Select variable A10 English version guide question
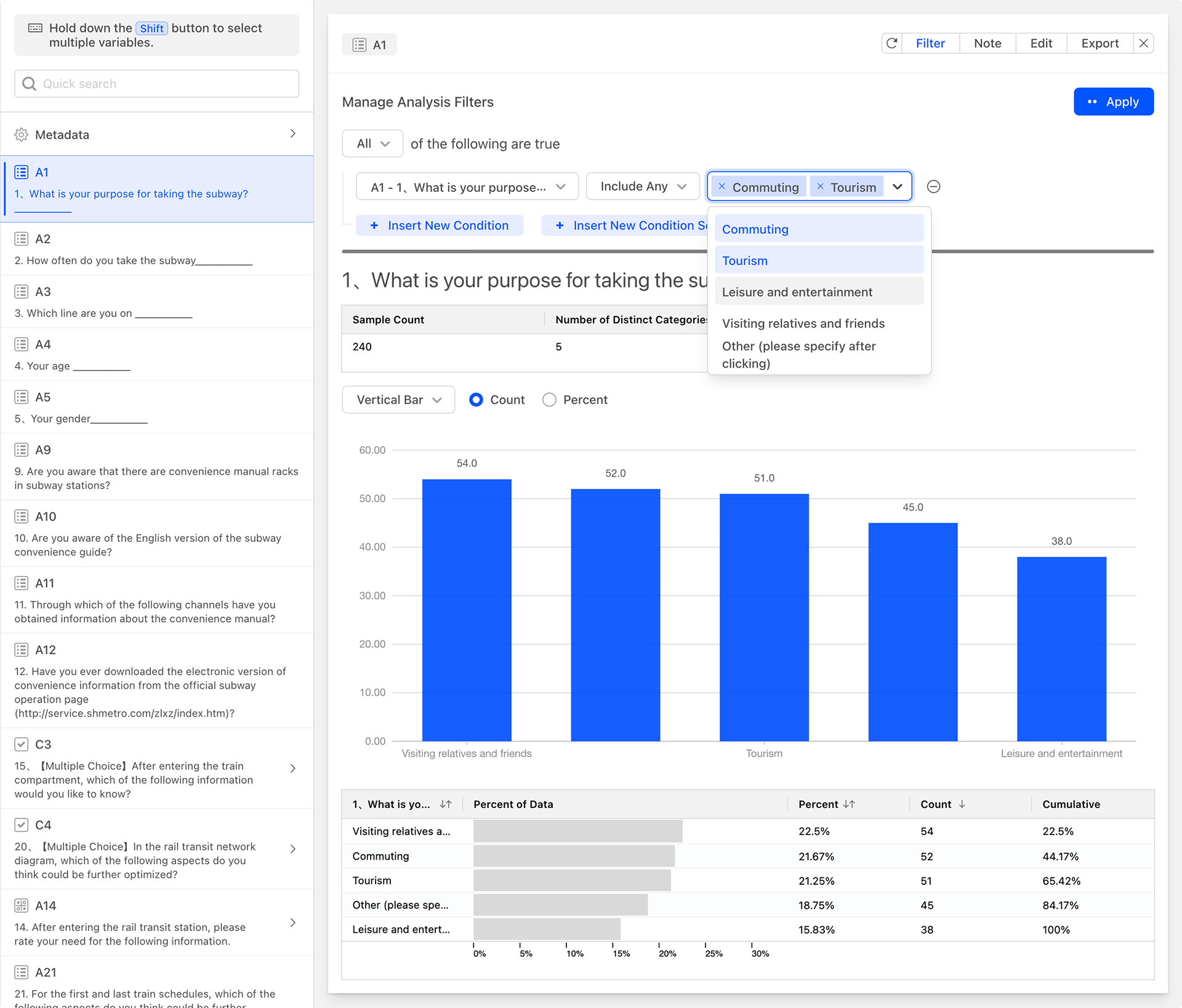Viewport: 1182px width, 1008px height. tap(157, 533)
